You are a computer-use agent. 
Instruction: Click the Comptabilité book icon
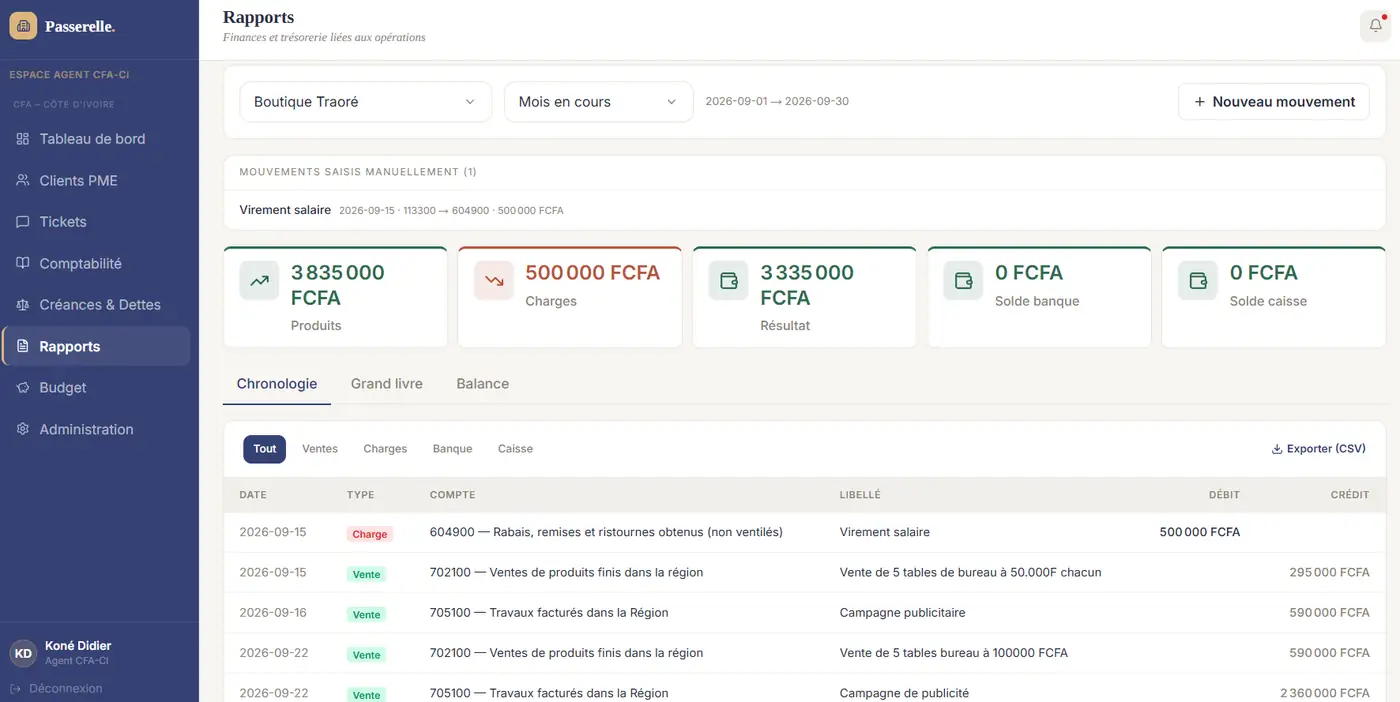coord(23,264)
